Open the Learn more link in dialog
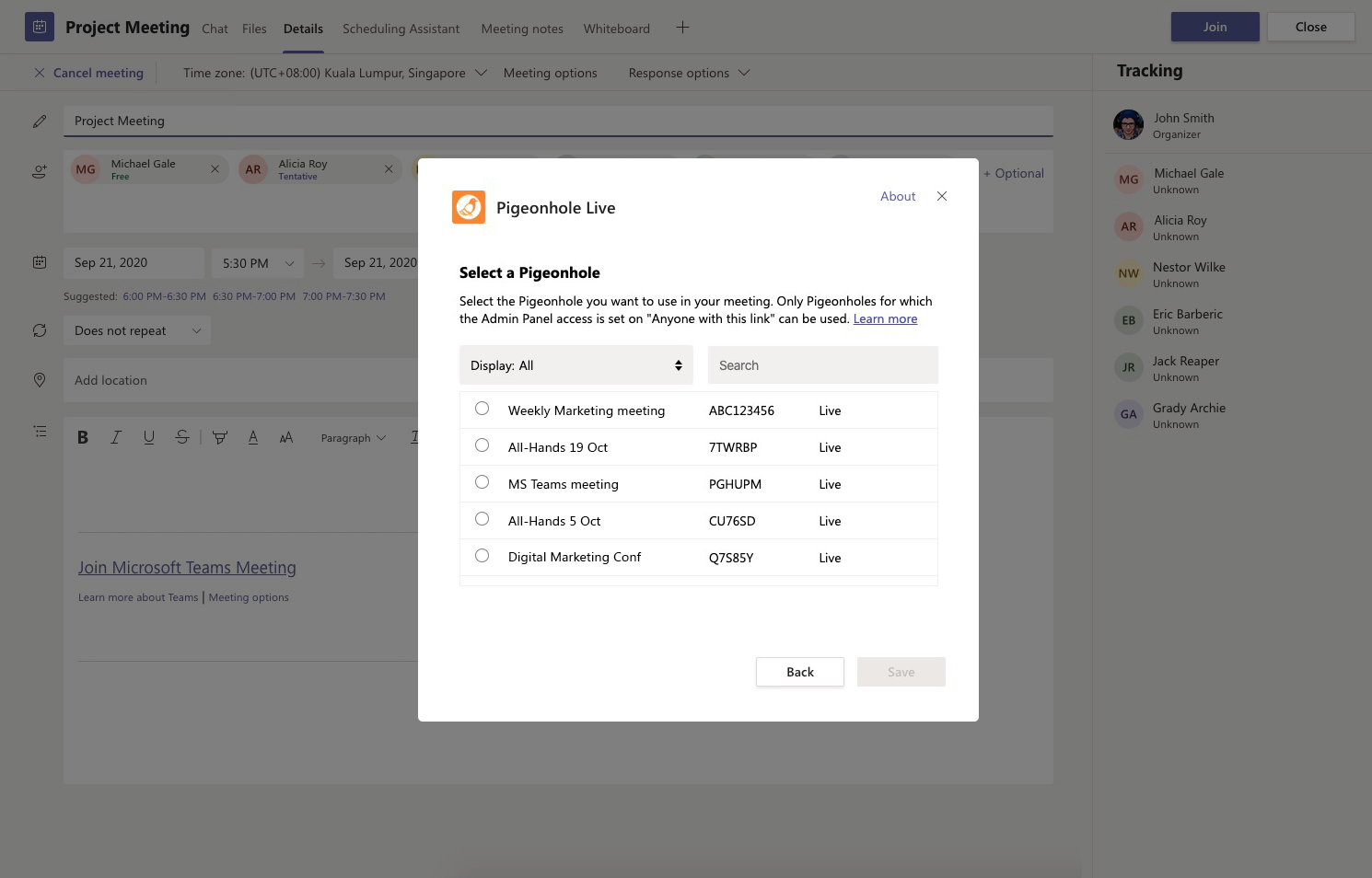The width and height of the screenshot is (1372, 878). 885,318
